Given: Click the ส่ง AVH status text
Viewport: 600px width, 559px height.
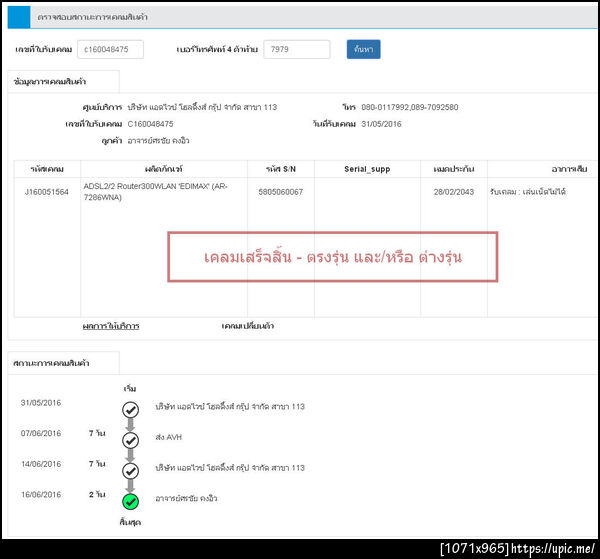Looking at the screenshot, I should (x=169, y=437).
